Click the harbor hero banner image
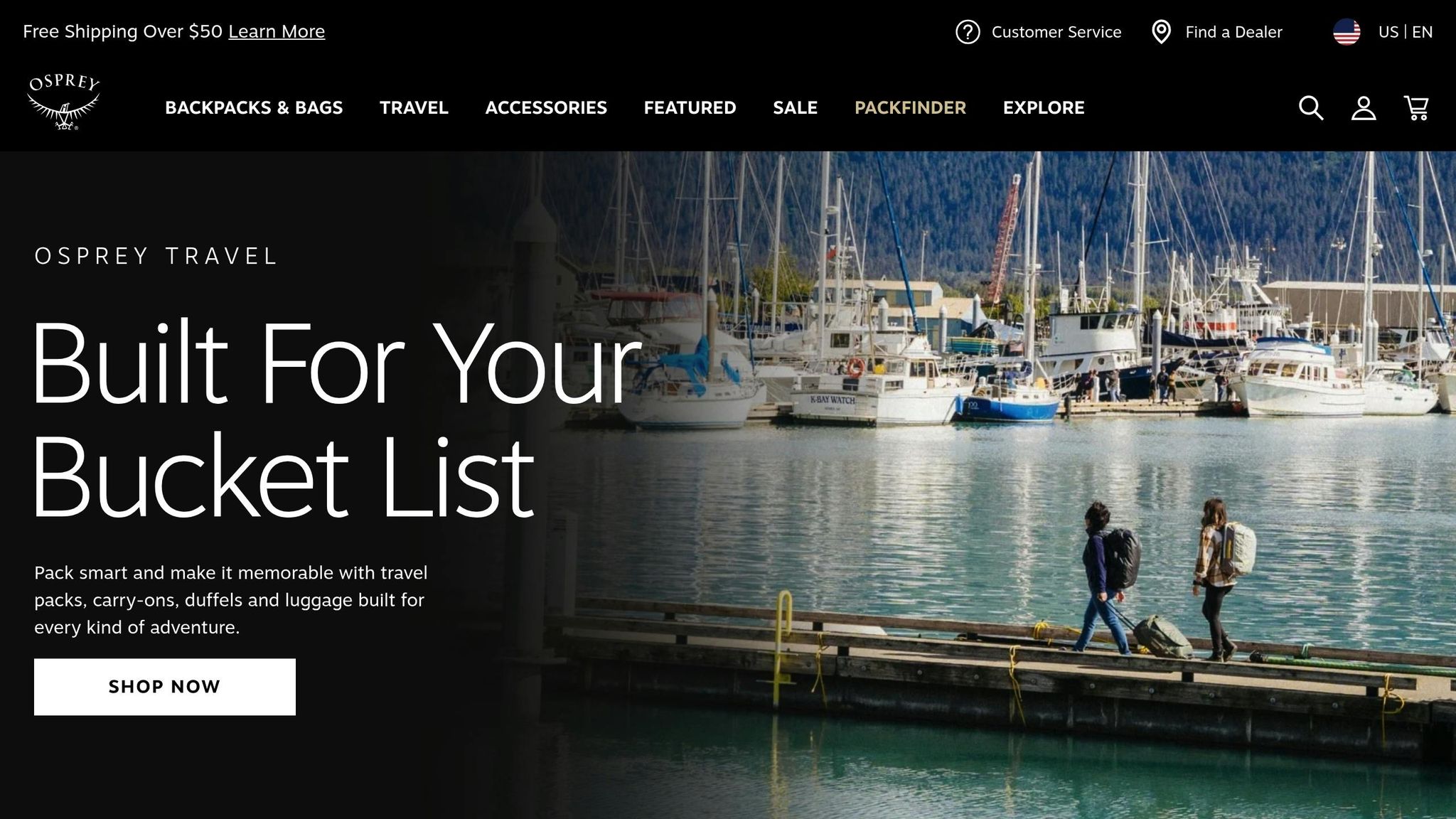This screenshot has height=819, width=1456. pyautogui.click(x=995, y=483)
